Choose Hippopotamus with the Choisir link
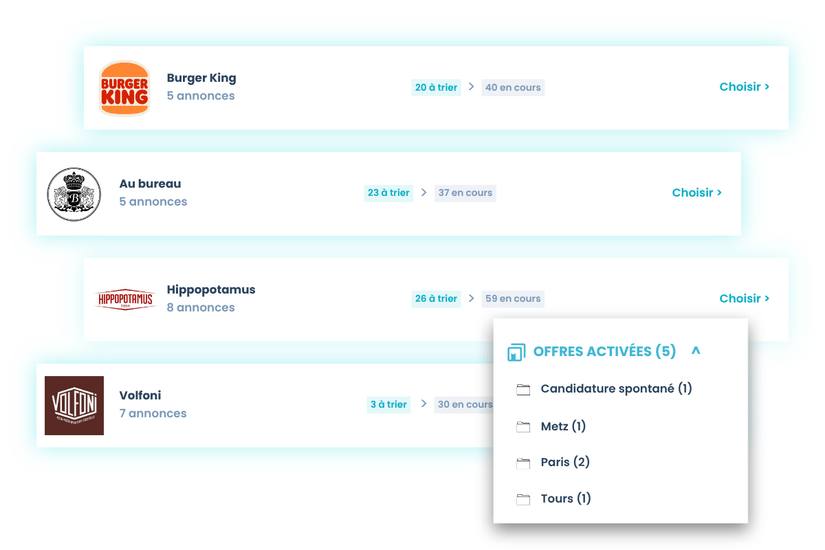Viewport: 825px width, 550px height. pos(744,298)
